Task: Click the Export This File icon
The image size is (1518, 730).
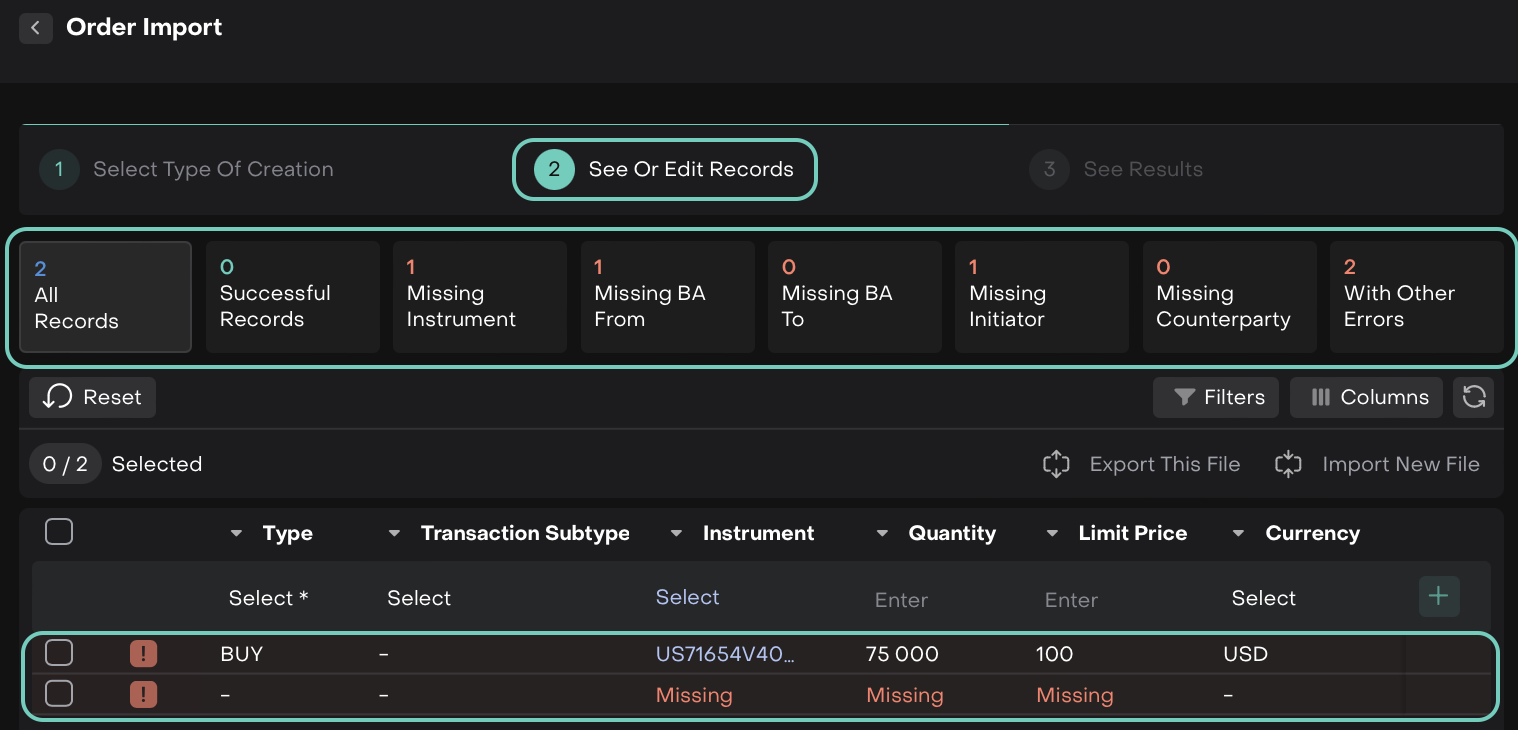Action: pyautogui.click(x=1056, y=464)
